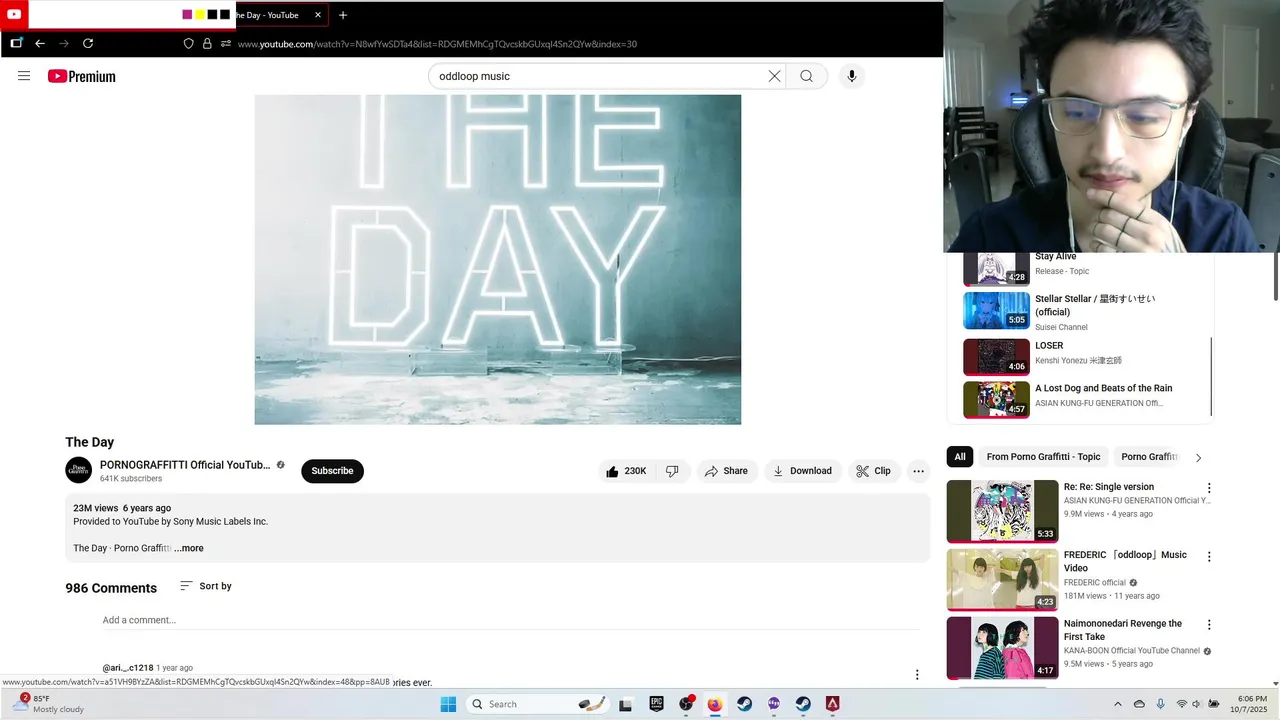Click the browser workspace icon left of the back arrow
The height and width of the screenshot is (720, 1280).
[16, 43]
